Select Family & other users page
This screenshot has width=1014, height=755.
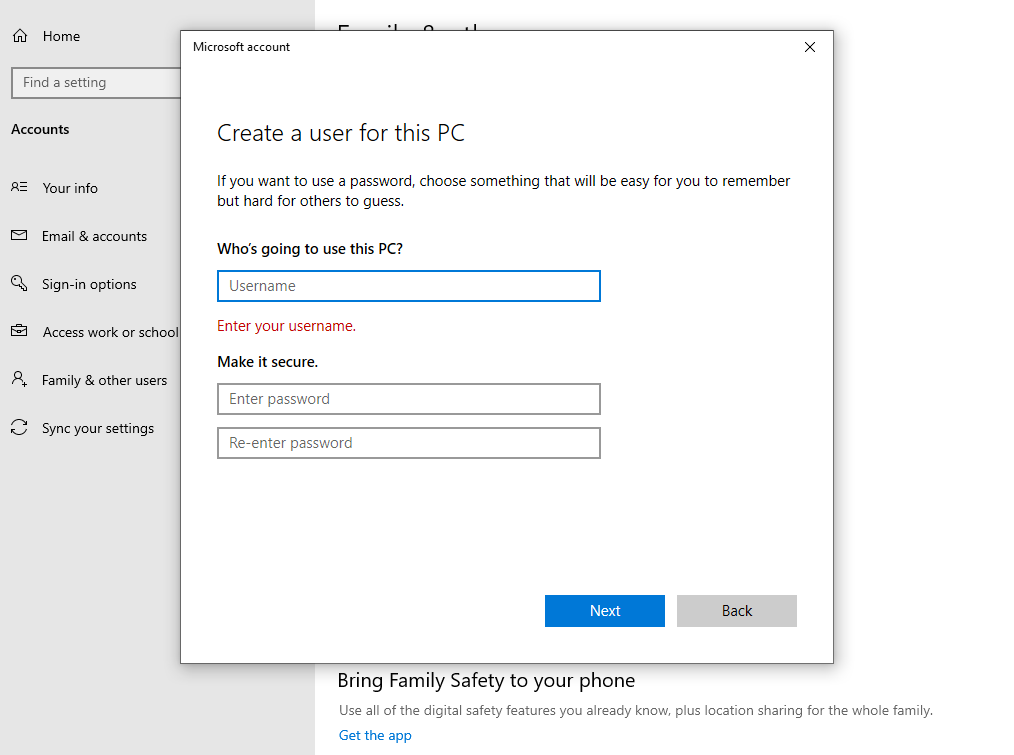coord(104,380)
